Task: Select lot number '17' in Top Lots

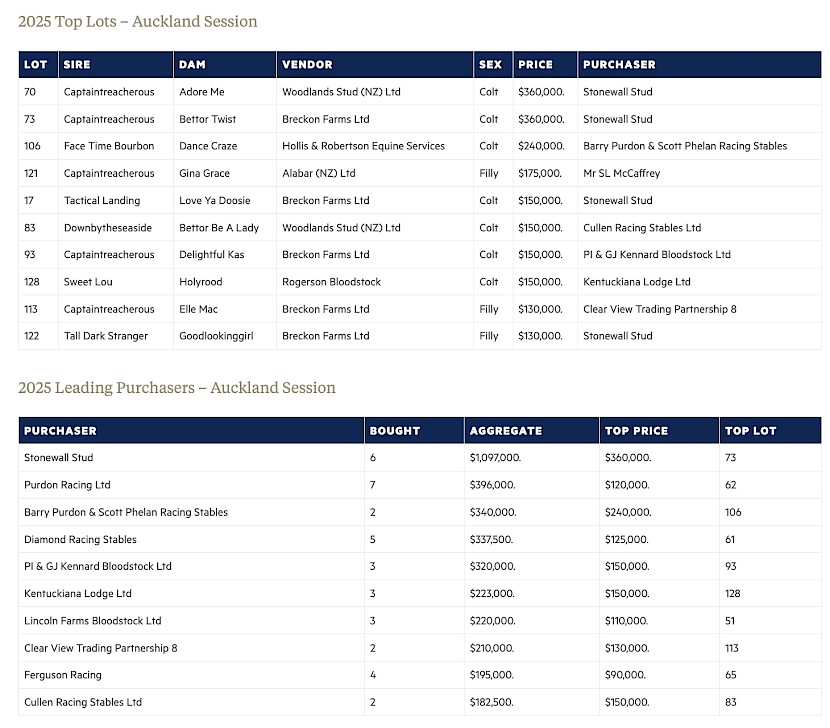Action: 29,201
